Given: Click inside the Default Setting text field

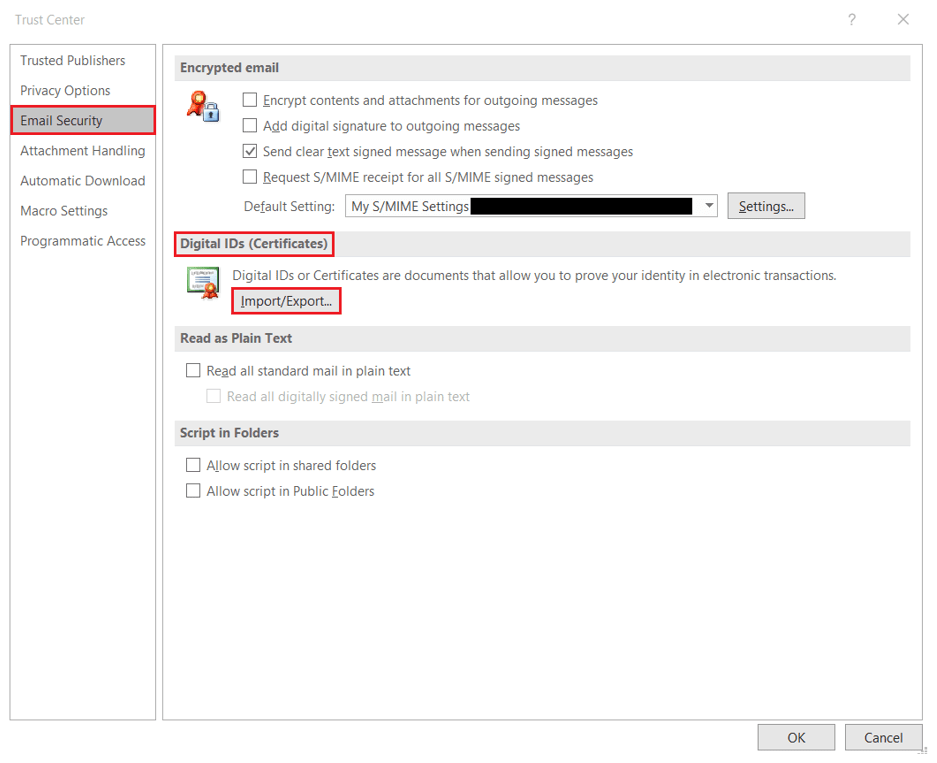Looking at the screenshot, I should click(x=520, y=206).
